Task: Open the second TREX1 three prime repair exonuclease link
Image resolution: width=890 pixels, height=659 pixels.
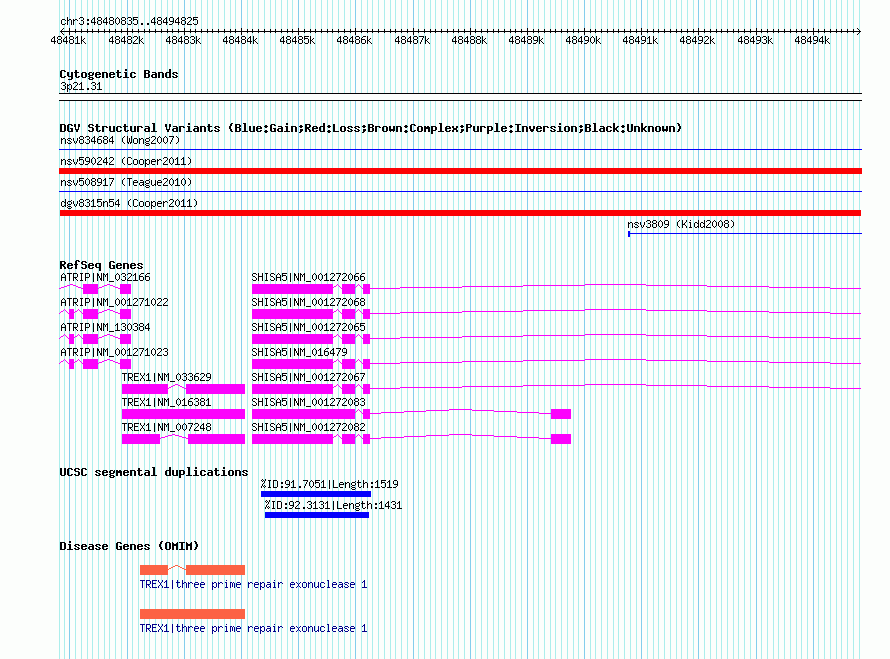Action: [253, 628]
